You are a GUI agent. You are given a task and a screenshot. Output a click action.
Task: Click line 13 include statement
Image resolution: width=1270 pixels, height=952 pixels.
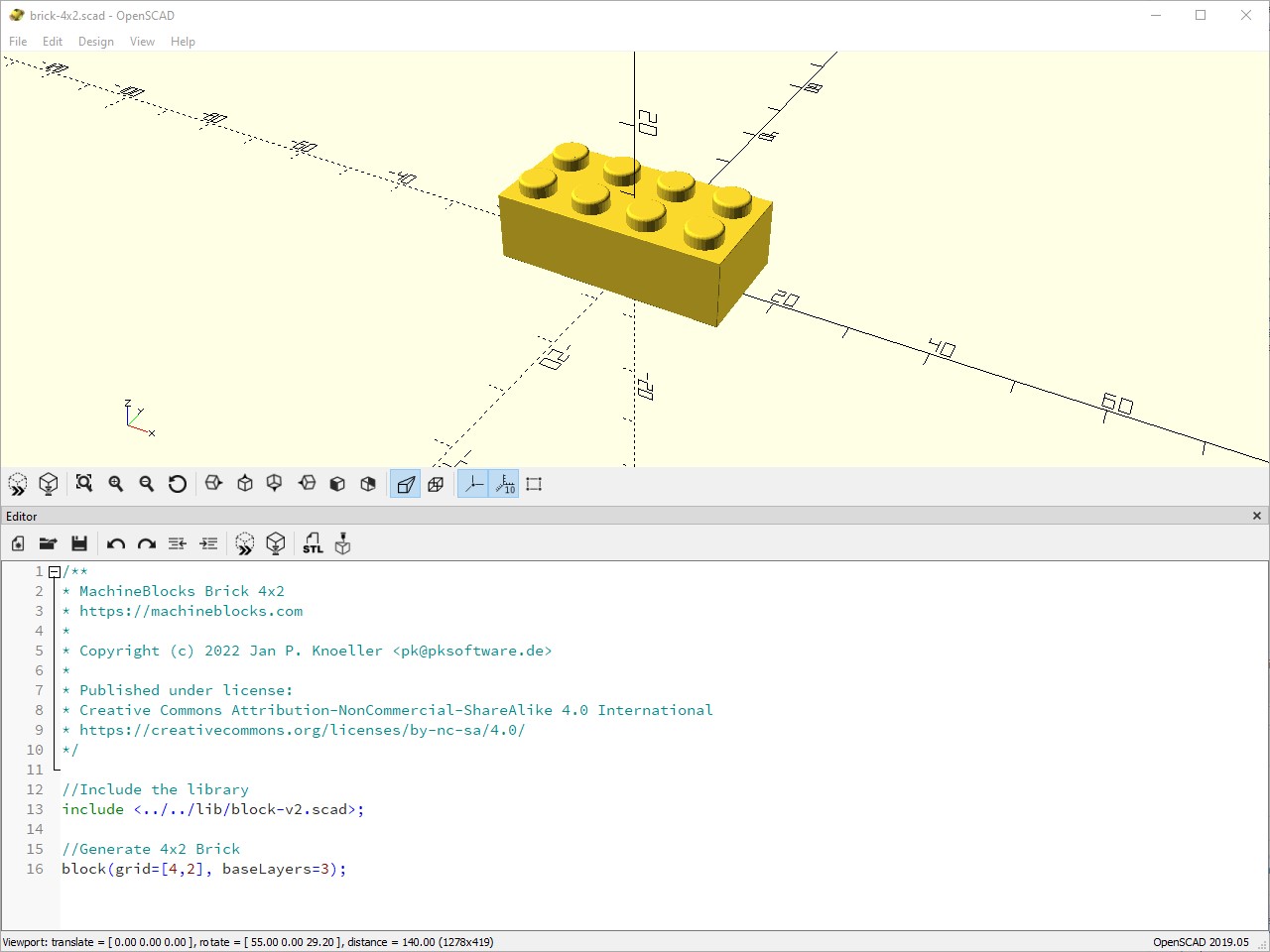pos(213,809)
